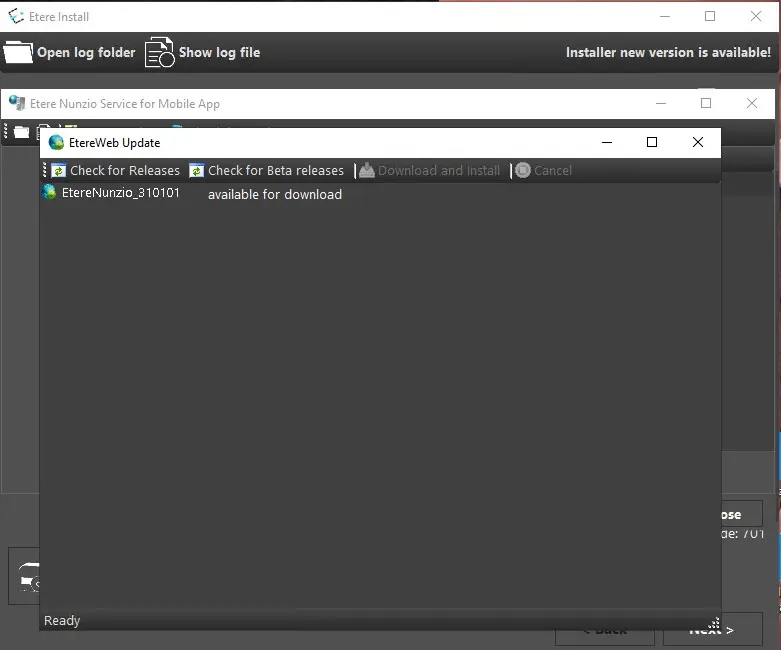Click the Etere Install title bar logo
Image resolution: width=781 pixels, height=650 pixels.
(16, 16)
